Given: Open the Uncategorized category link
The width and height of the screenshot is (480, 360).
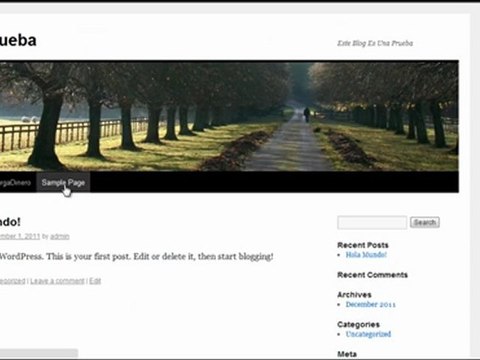Looking at the screenshot, I should [368, 334].
